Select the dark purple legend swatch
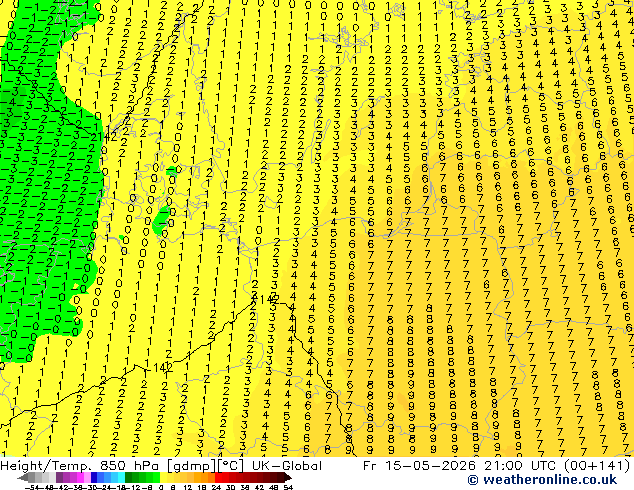 (x=59, y=477)
